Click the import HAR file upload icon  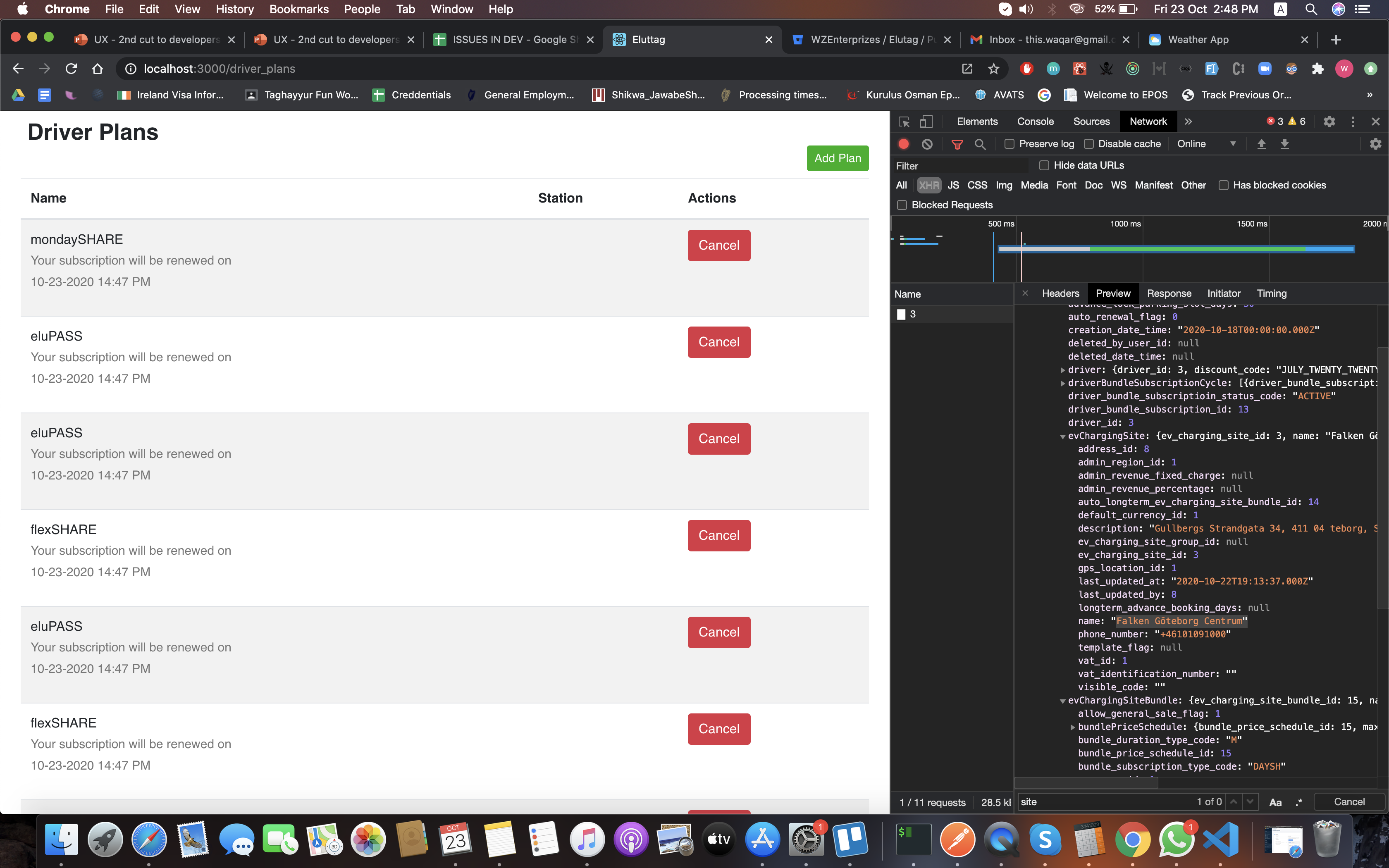[x=1261, y=144]
